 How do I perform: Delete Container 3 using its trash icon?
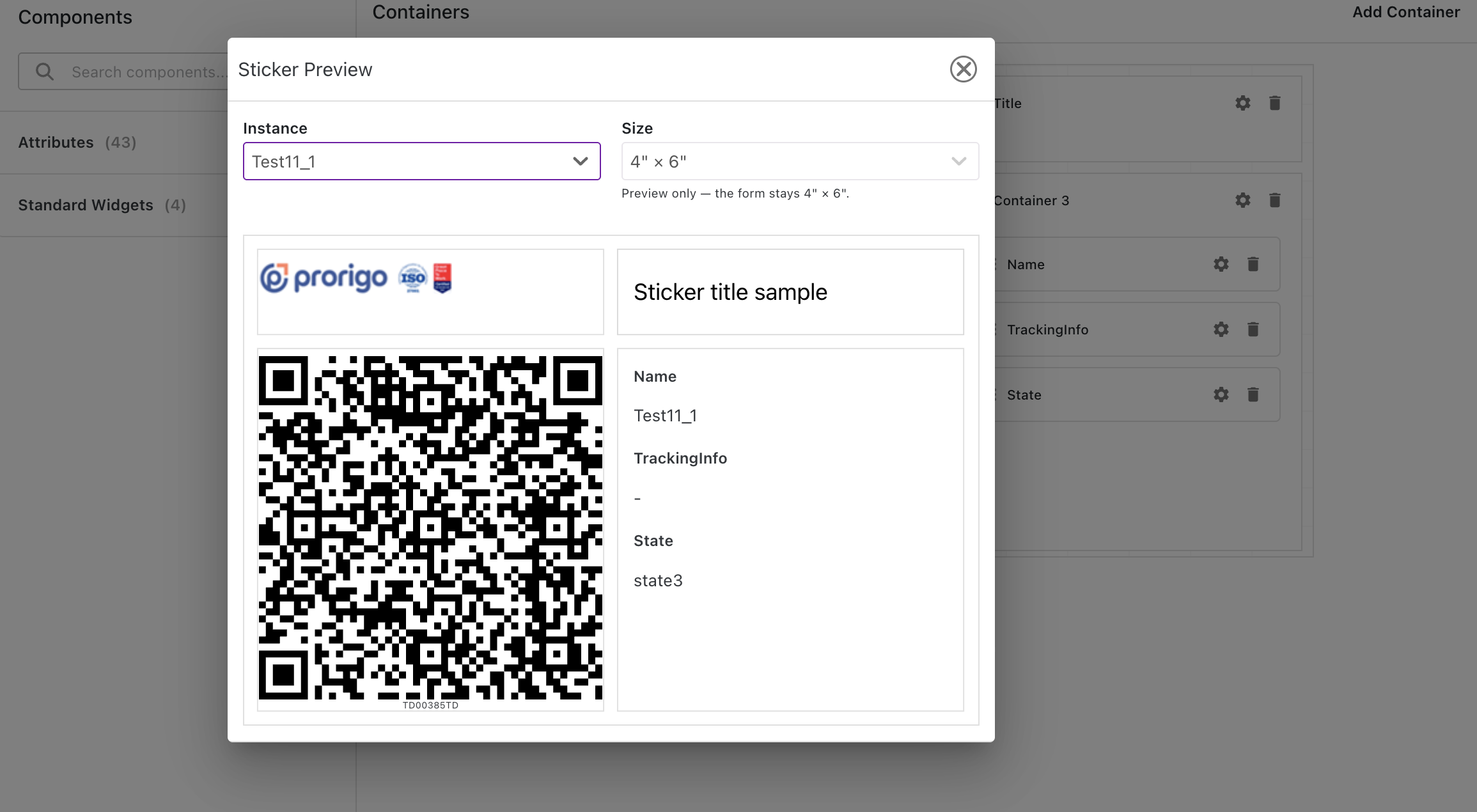point(1274,200)
